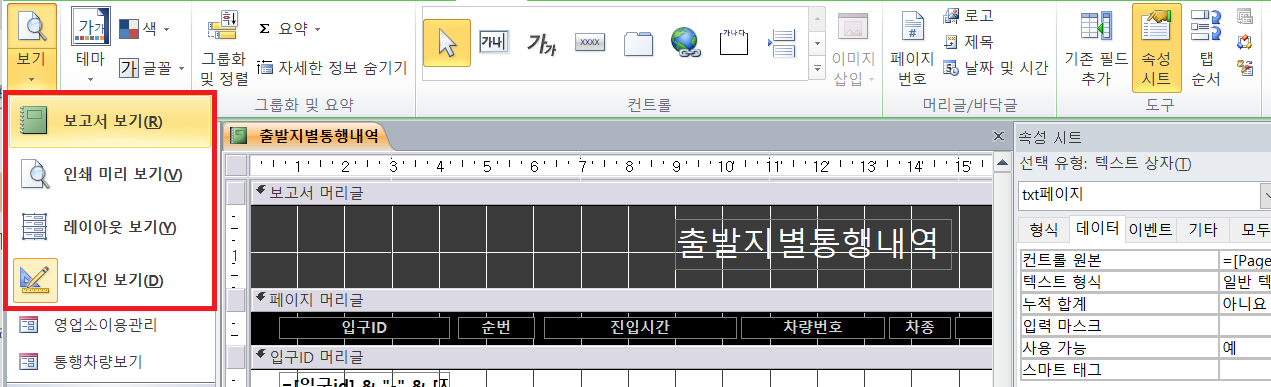Pick the Insert Page Break control tool

click(781, 42)
